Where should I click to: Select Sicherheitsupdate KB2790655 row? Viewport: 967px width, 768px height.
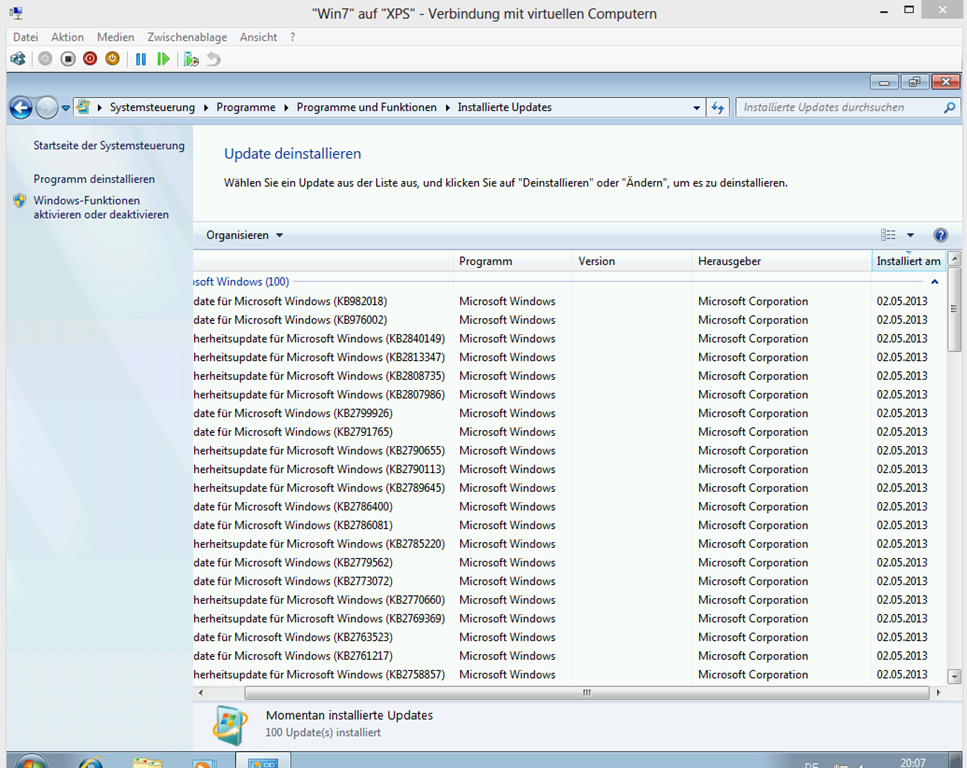coord(569,450)
